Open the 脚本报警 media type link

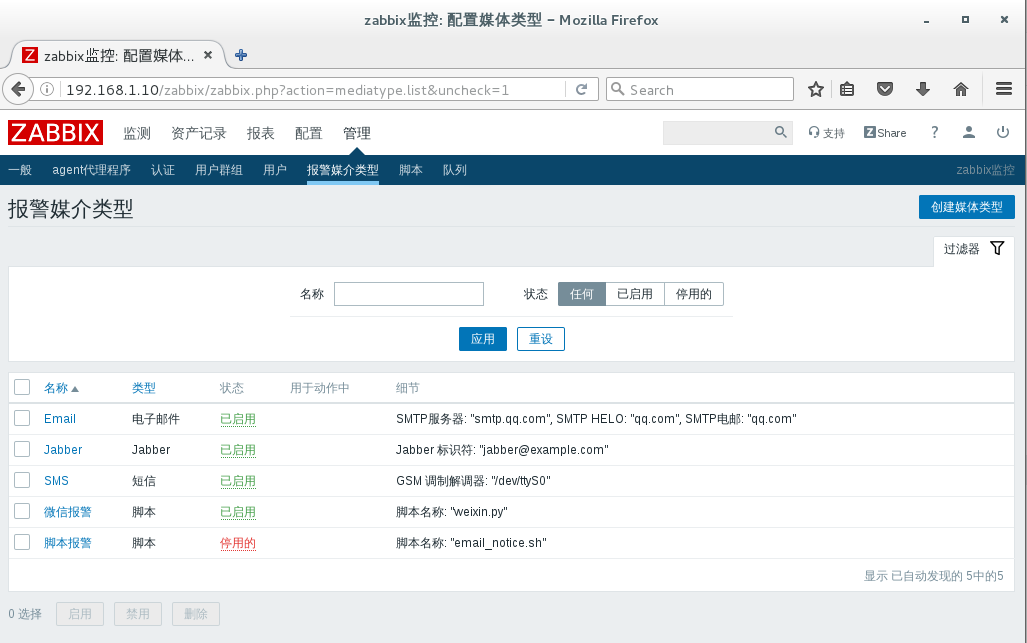point(67,543)
